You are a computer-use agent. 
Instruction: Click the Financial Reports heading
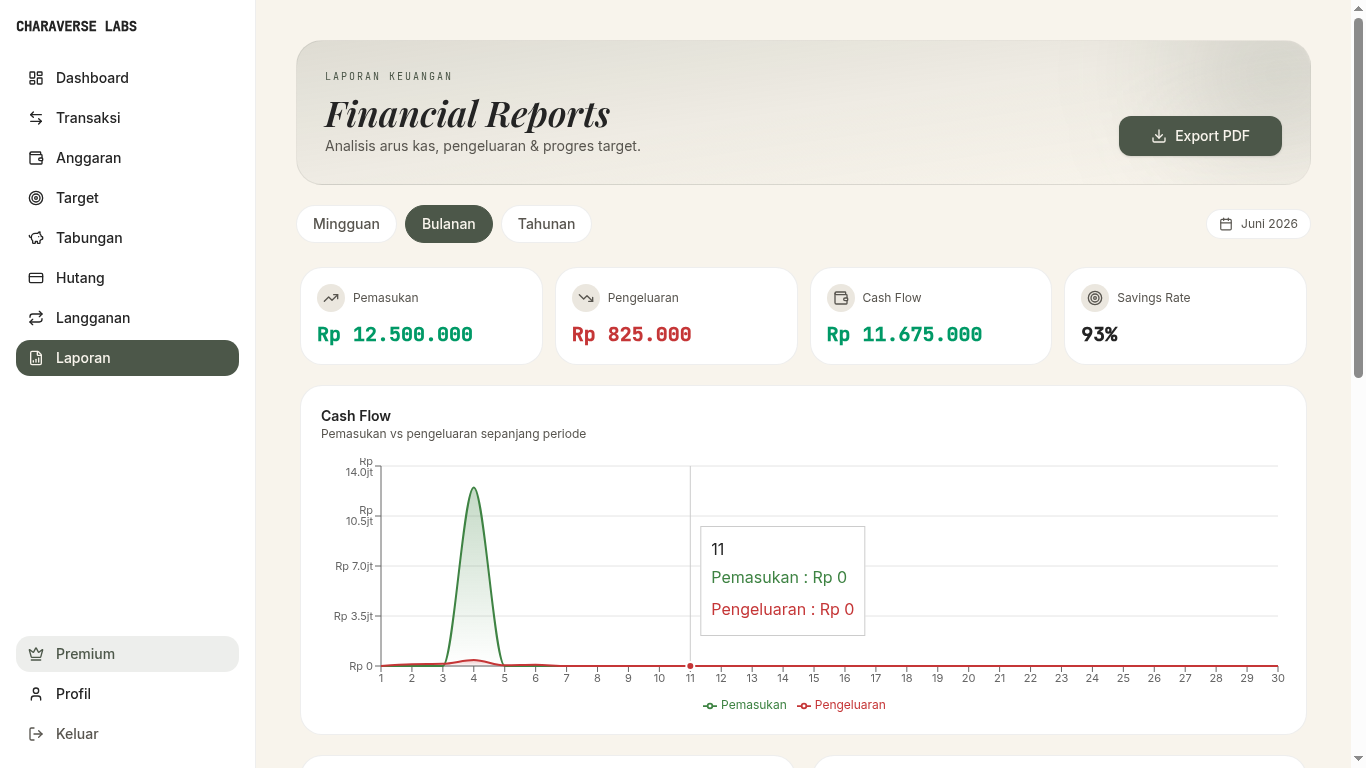pos(468,114)
